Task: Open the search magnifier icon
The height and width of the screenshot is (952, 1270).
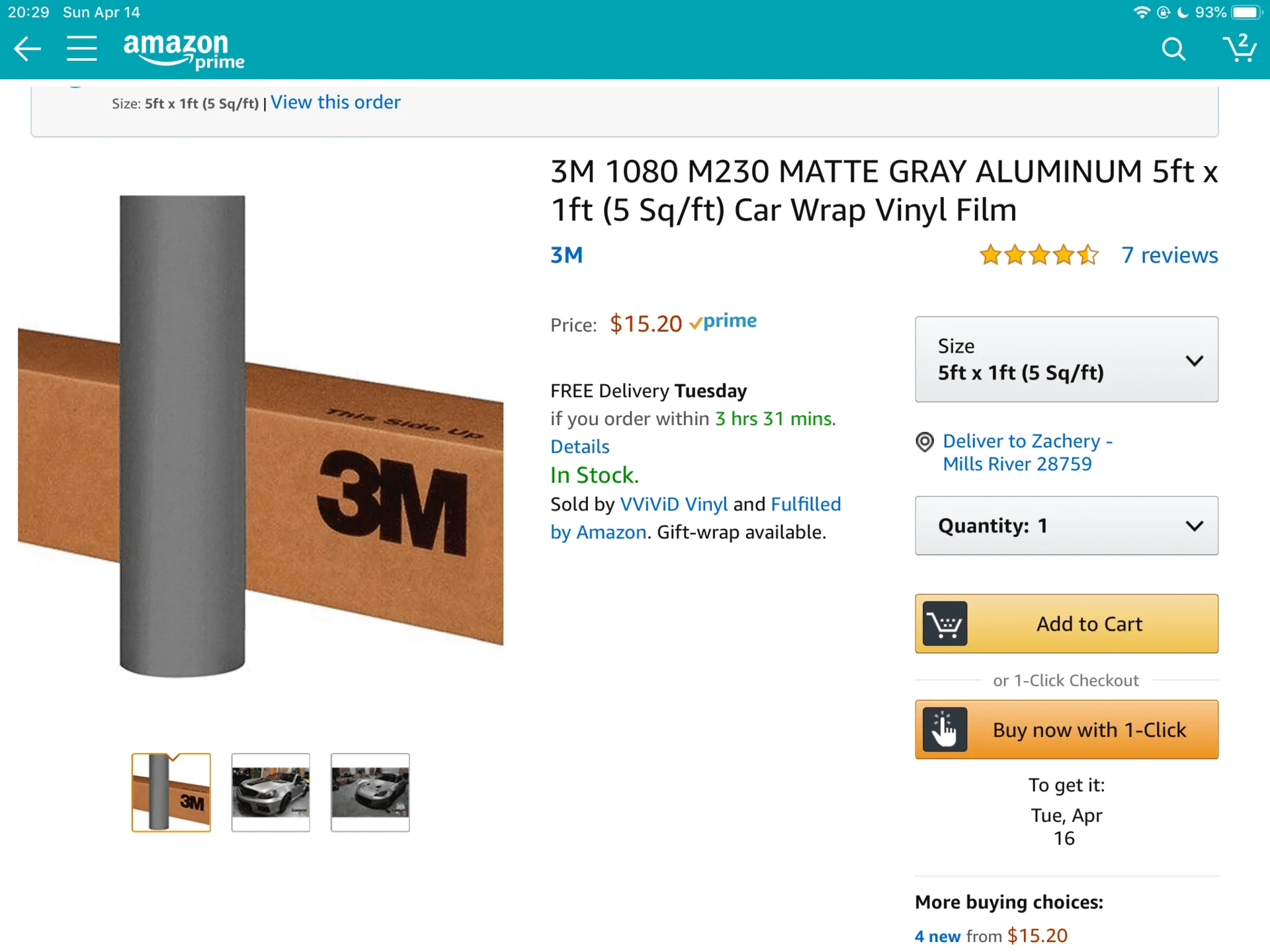Action: point(1173,49)
